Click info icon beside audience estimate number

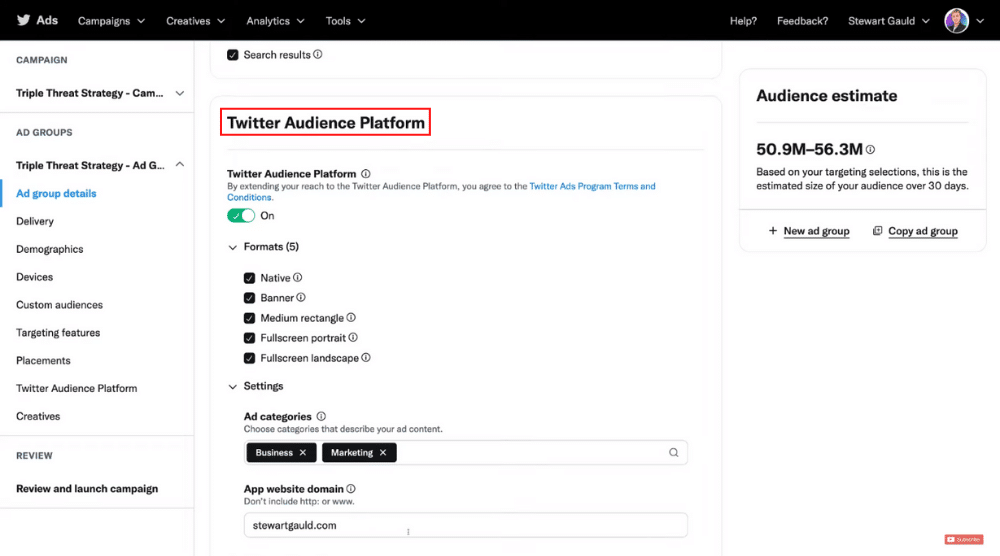click(871, 149)
